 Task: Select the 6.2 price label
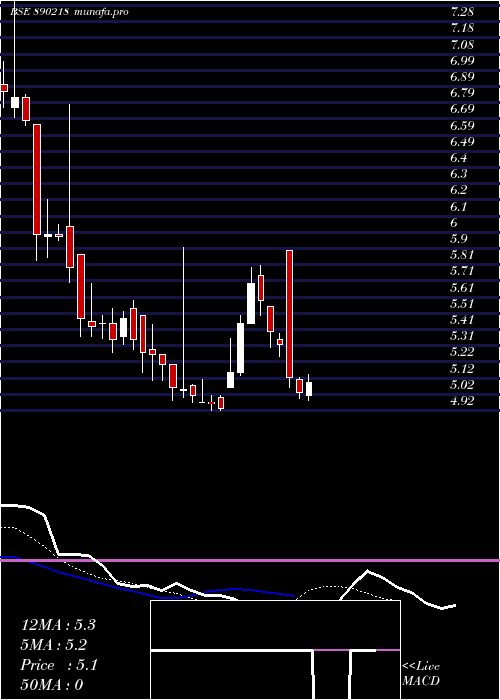459,190
